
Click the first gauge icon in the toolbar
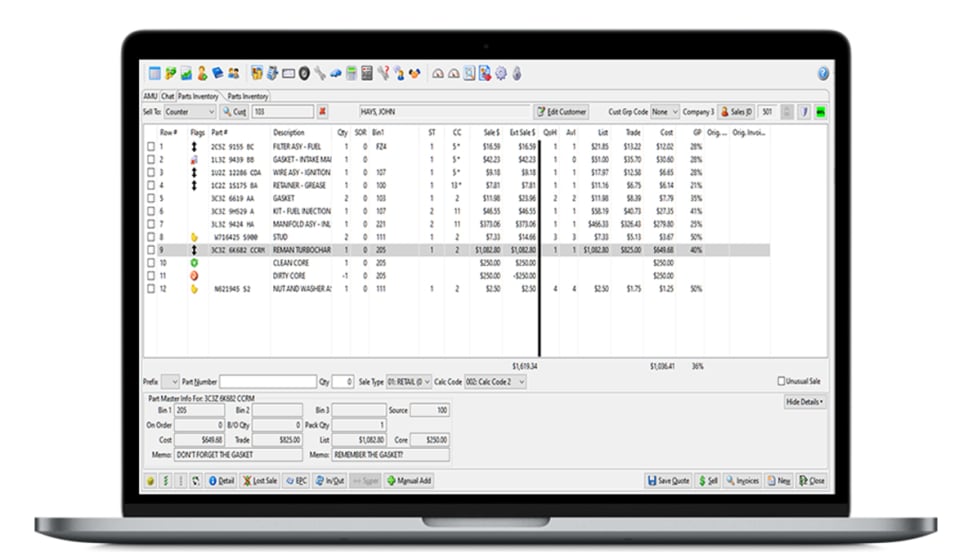(438, 73)
